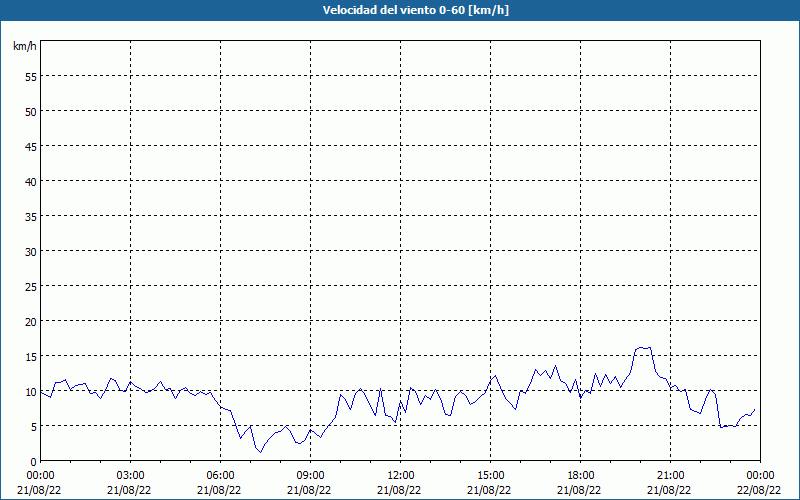Click the "21/08/22" date under the 12:00 label

399,490
